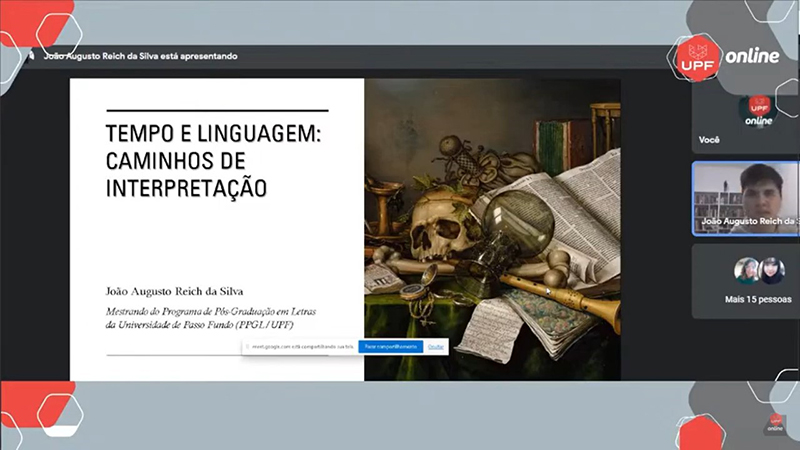Click 'Mestrando do Programa de Pós-Graduação' subtitle
The height and width of the screenshot is (450, 800).
pos(211,318)
